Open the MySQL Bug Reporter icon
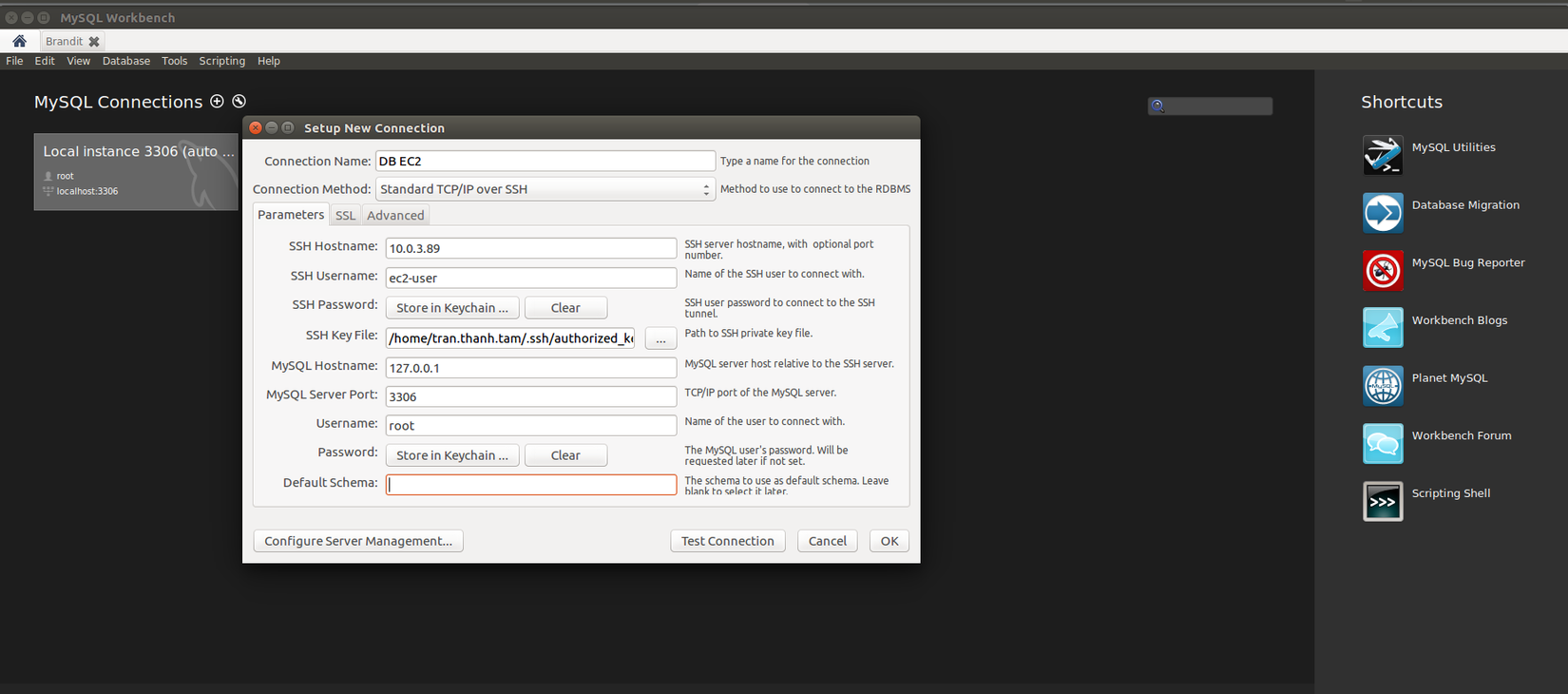The width and height of the screenshot is (1568, 694). (1383, 270)
